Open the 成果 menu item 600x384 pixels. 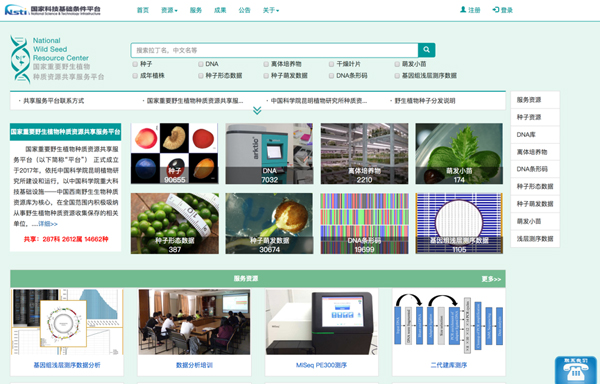pyautogui.click(x=220, y=10)
